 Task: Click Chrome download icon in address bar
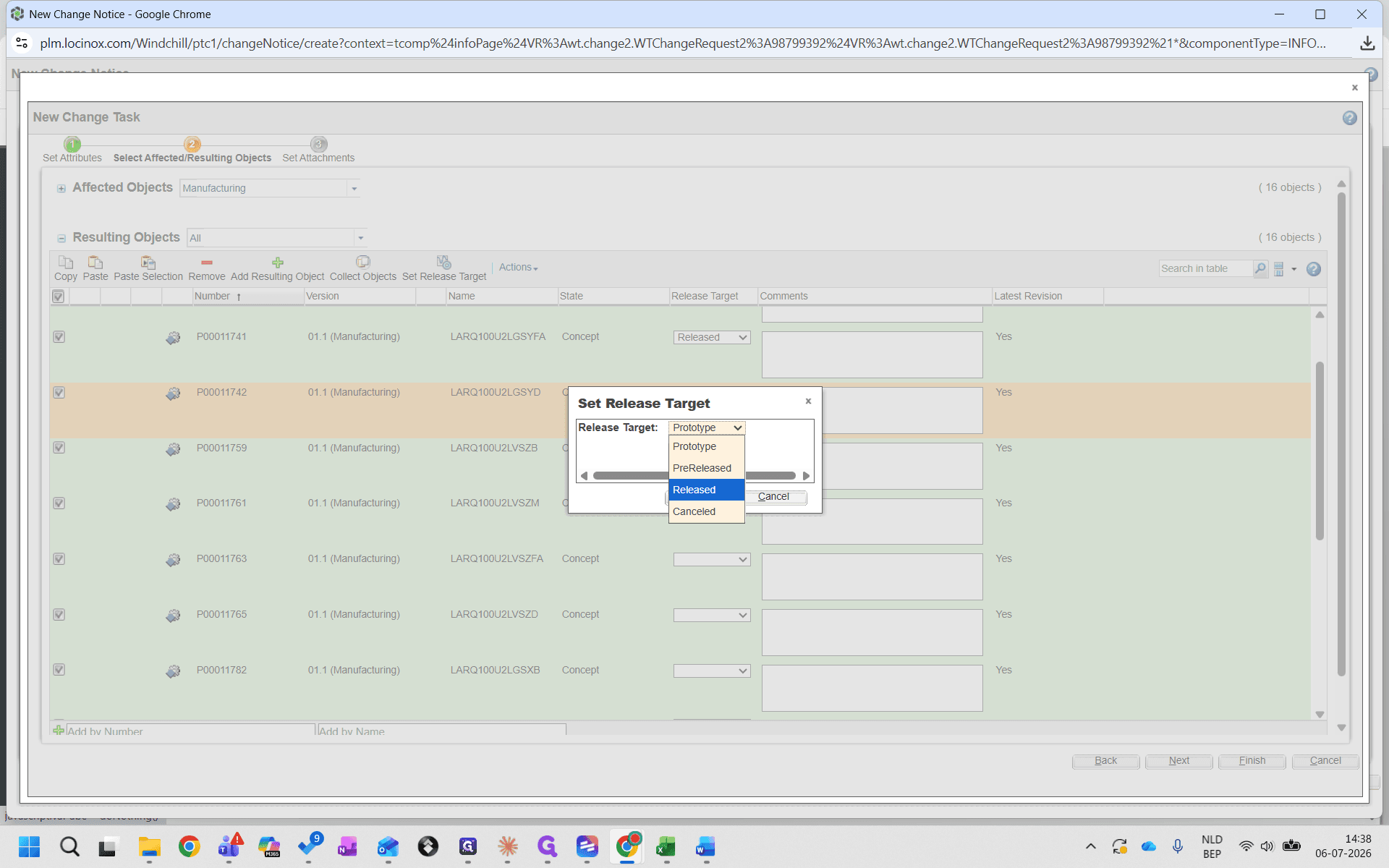point(1367,43)
